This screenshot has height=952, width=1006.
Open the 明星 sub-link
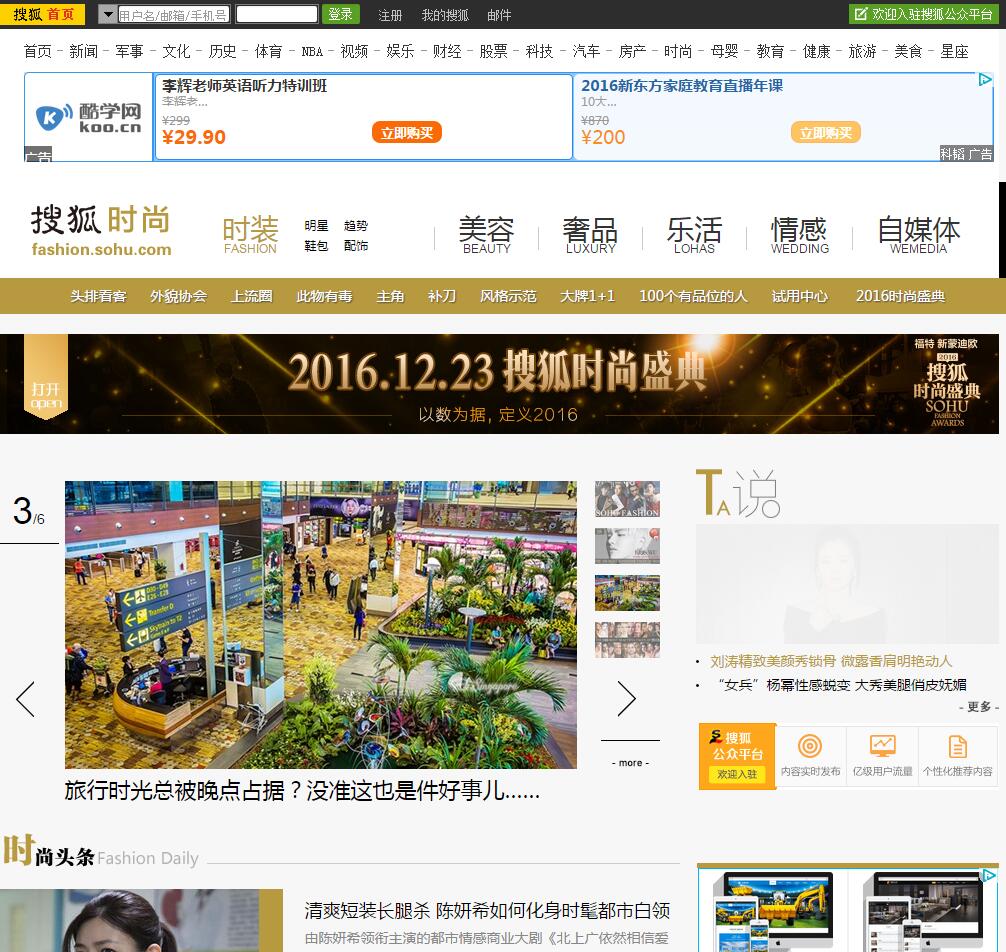[x=316, y=226]
